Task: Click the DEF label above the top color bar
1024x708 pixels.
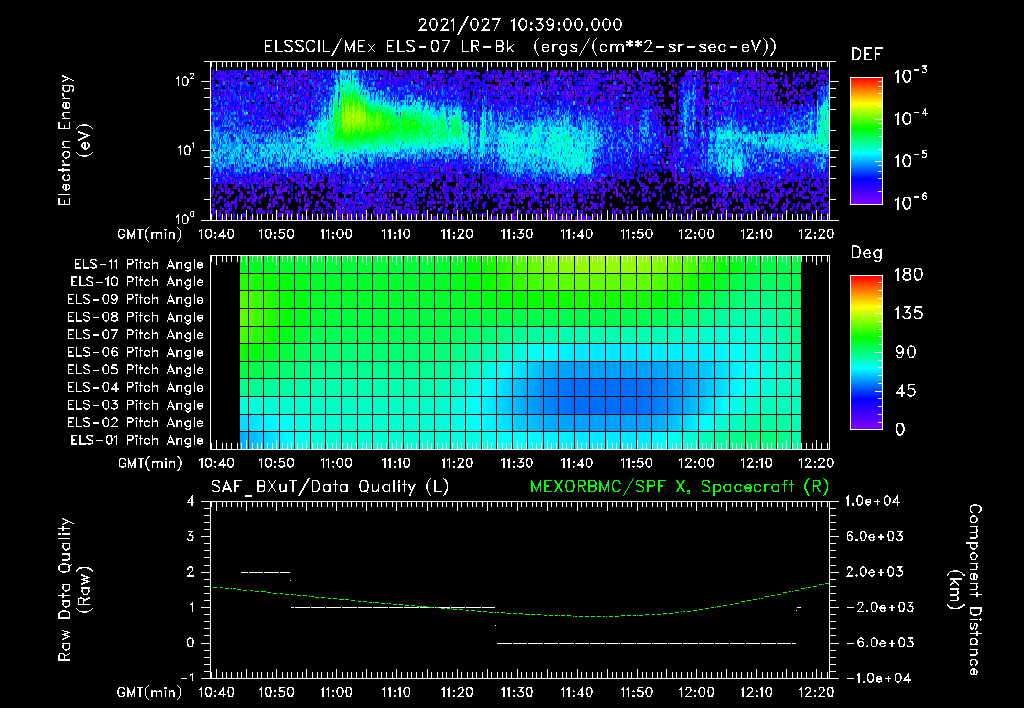Action: click(x=867, y=54)
